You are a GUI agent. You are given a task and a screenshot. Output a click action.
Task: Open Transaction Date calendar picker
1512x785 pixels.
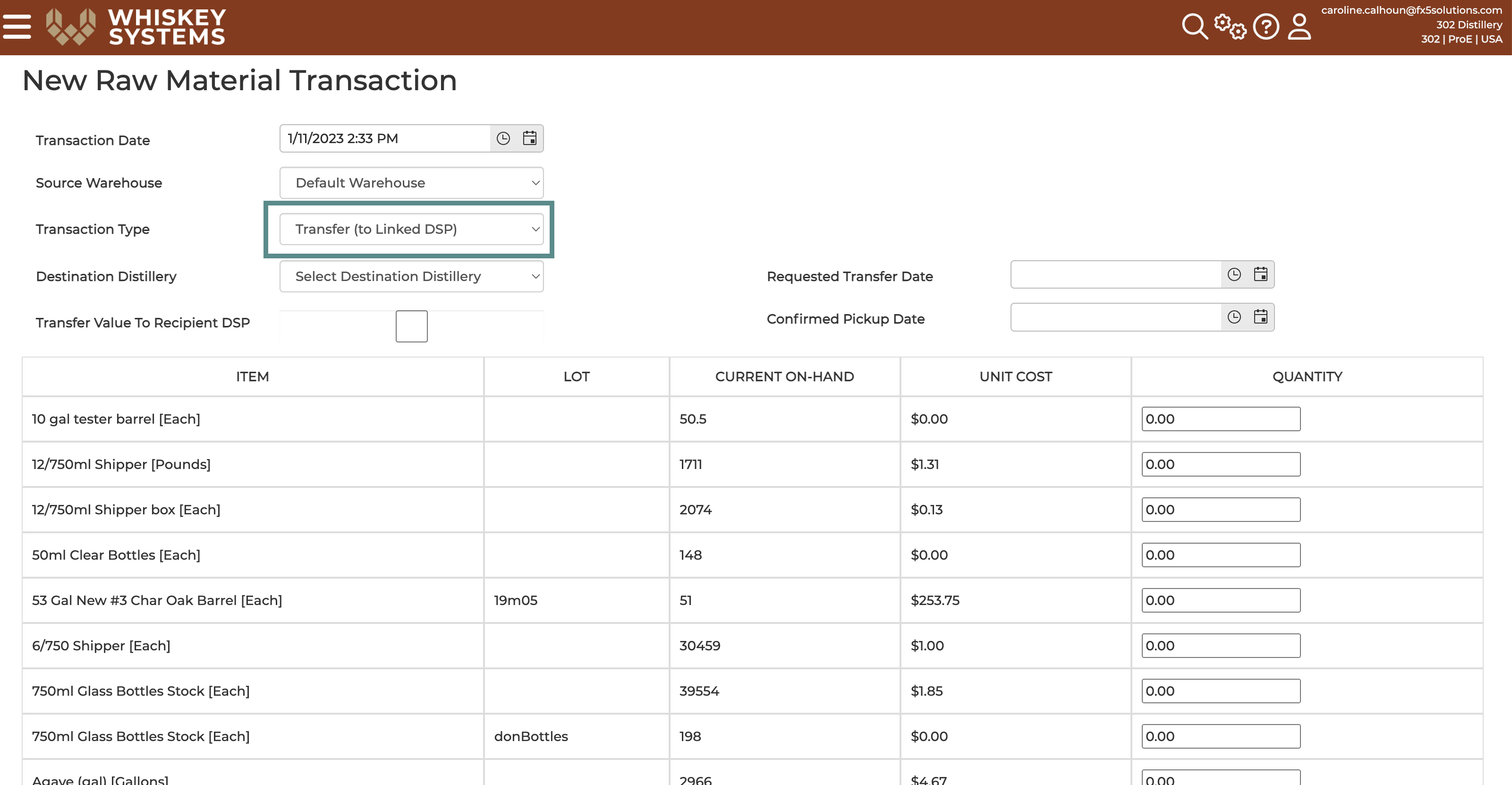529,138
